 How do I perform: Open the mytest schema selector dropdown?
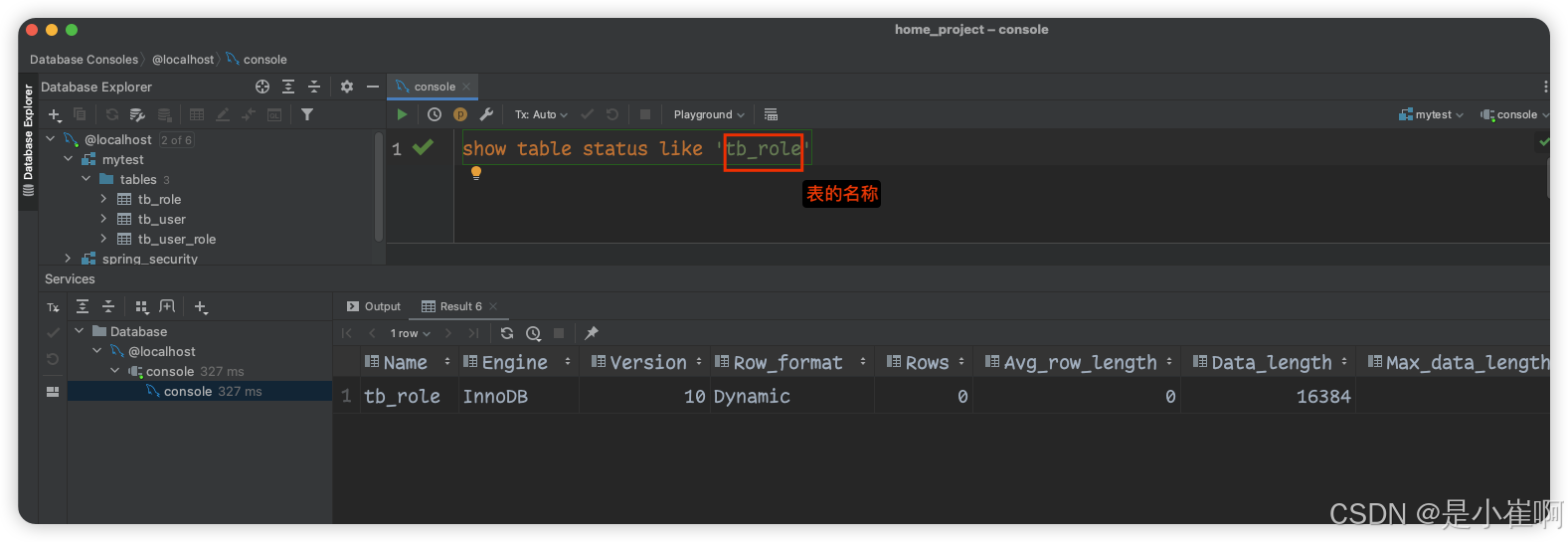1431,114
